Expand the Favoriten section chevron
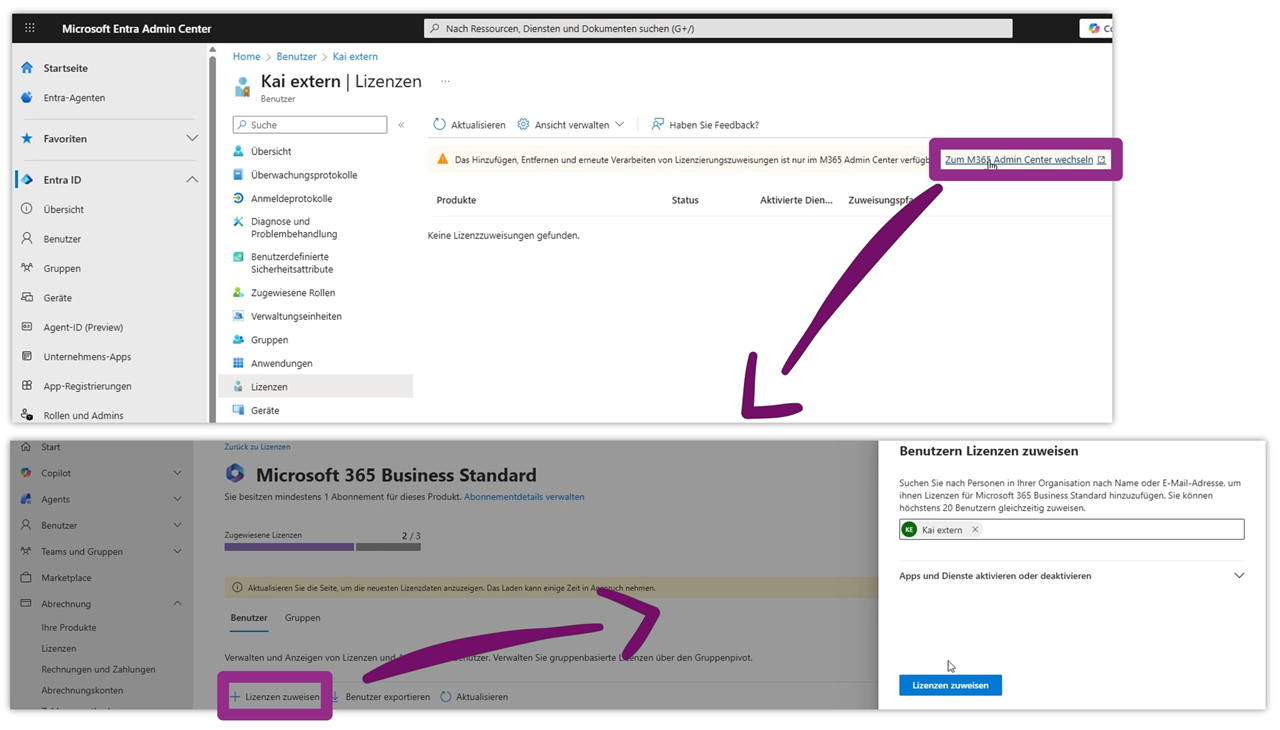 [192, 139]
